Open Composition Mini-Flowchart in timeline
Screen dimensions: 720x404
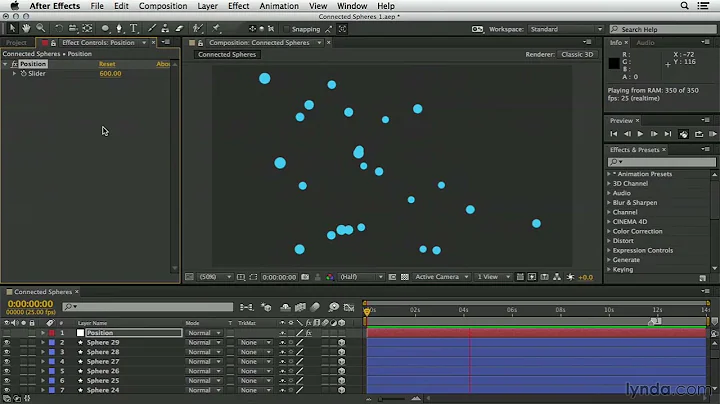246,307
